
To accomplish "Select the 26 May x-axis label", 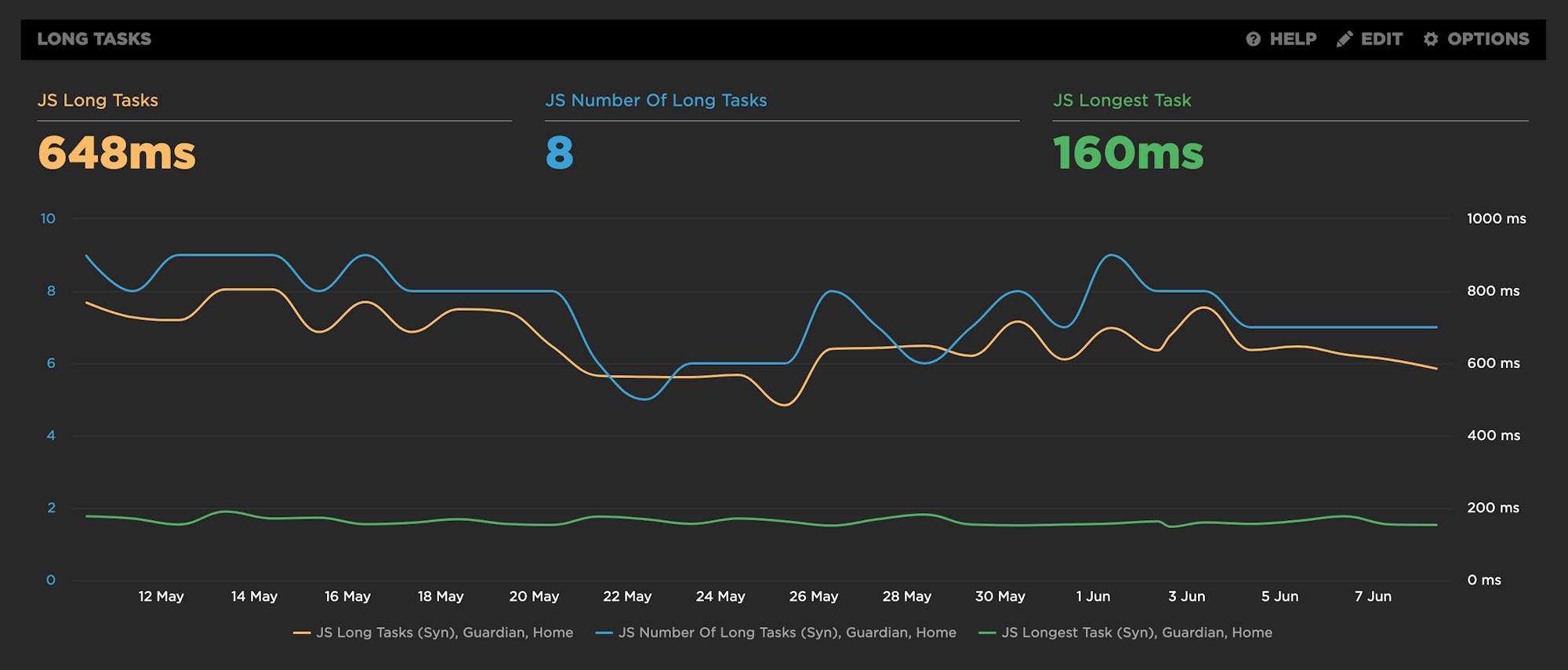I will click(x=813, y=596).
